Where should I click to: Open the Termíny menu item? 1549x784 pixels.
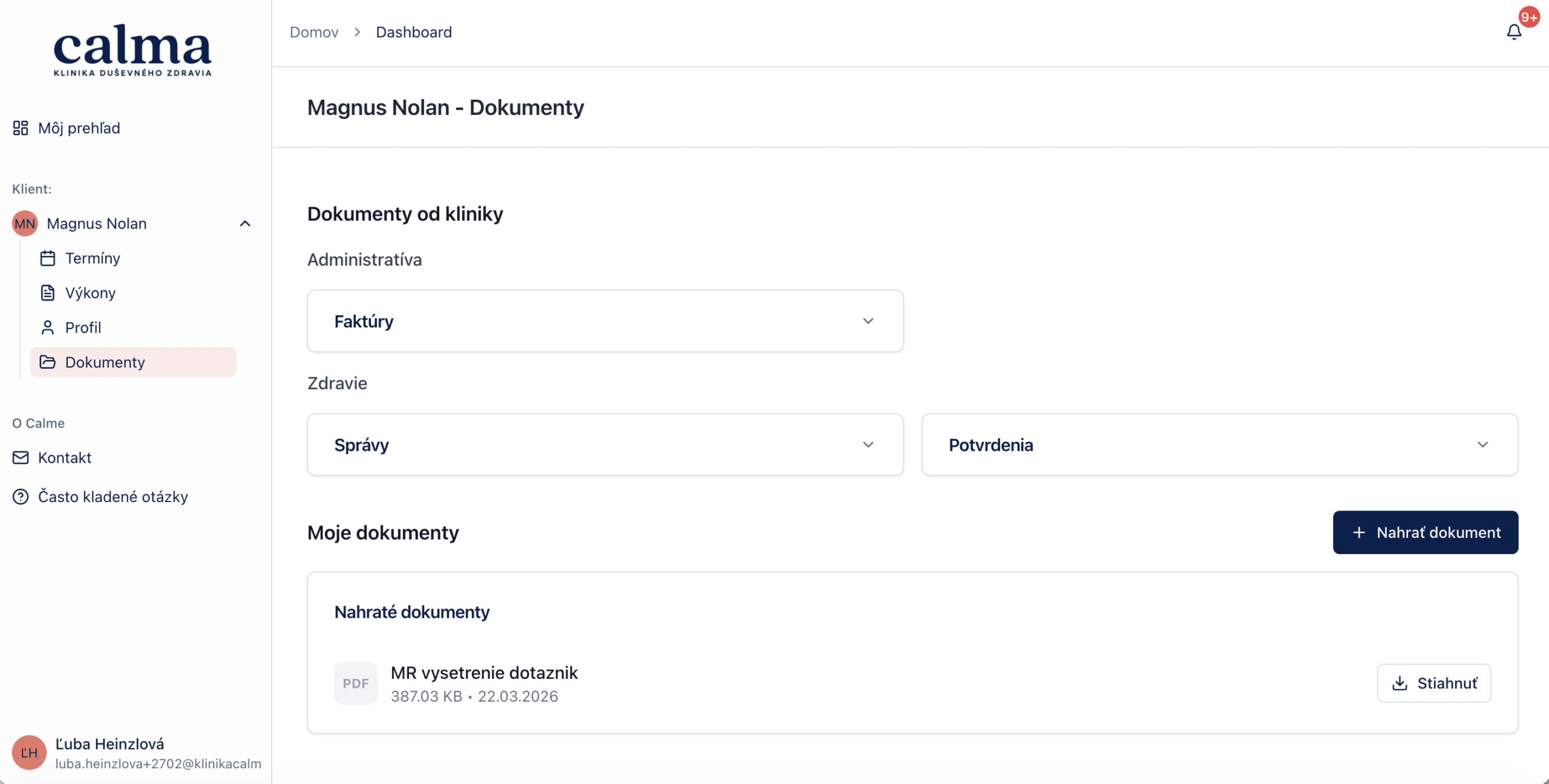[93, 258]
